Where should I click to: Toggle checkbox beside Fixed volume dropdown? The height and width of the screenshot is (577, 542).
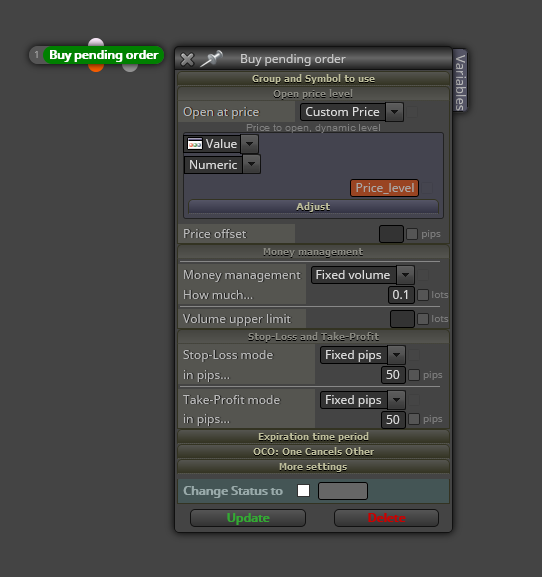coord(423,275)
